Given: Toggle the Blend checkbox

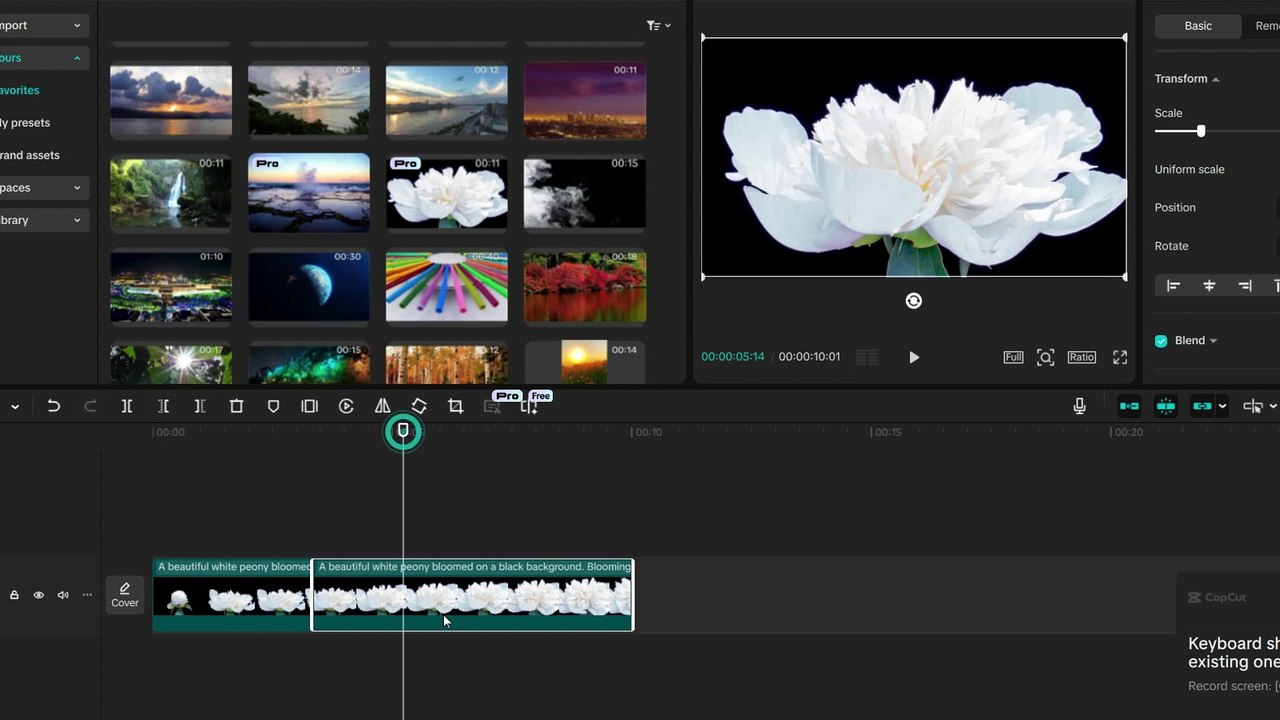Looking at the screenshot, I should coord(1161,341).
